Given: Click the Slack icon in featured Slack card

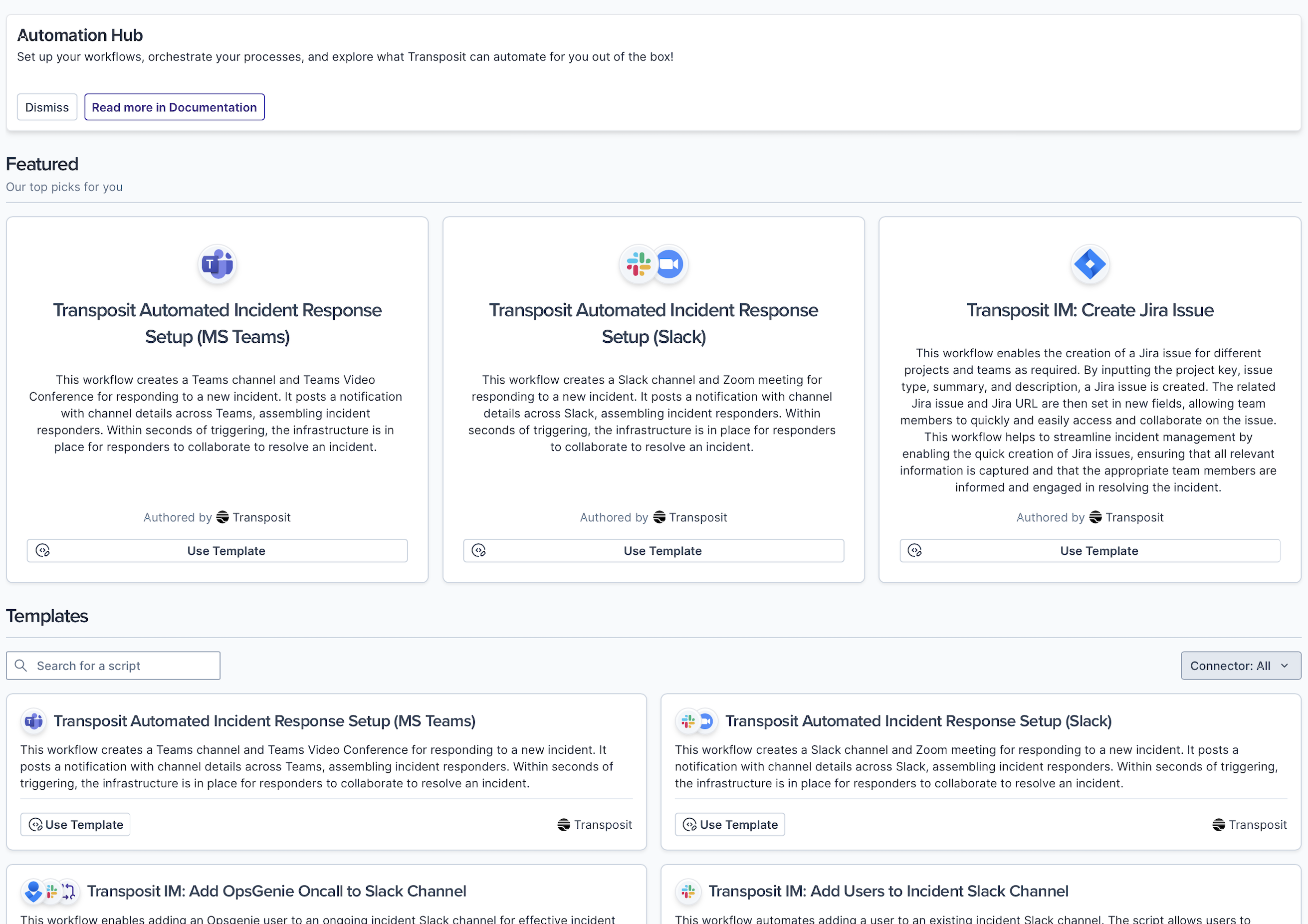Looking at the screenshot, I should pyautogui.click(x=638, y=264).
